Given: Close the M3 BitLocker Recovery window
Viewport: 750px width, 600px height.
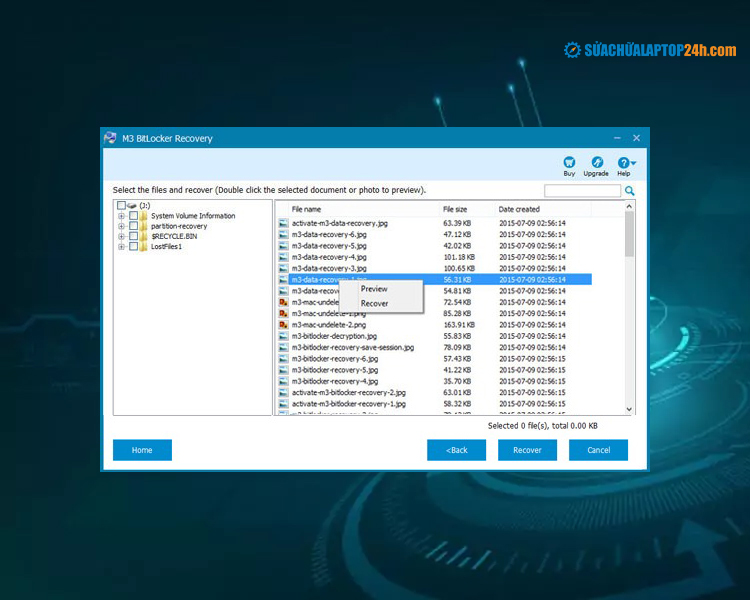Looking at the screenshot, I should pyautogui.click(x=636, y=138).
